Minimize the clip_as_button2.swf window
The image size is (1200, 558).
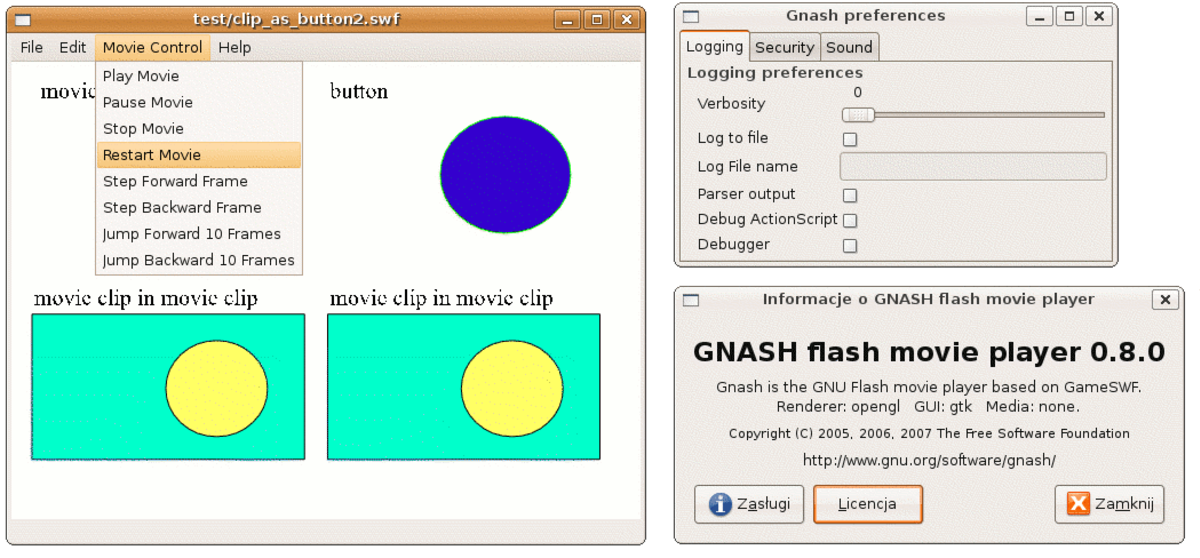coord(568,19)
